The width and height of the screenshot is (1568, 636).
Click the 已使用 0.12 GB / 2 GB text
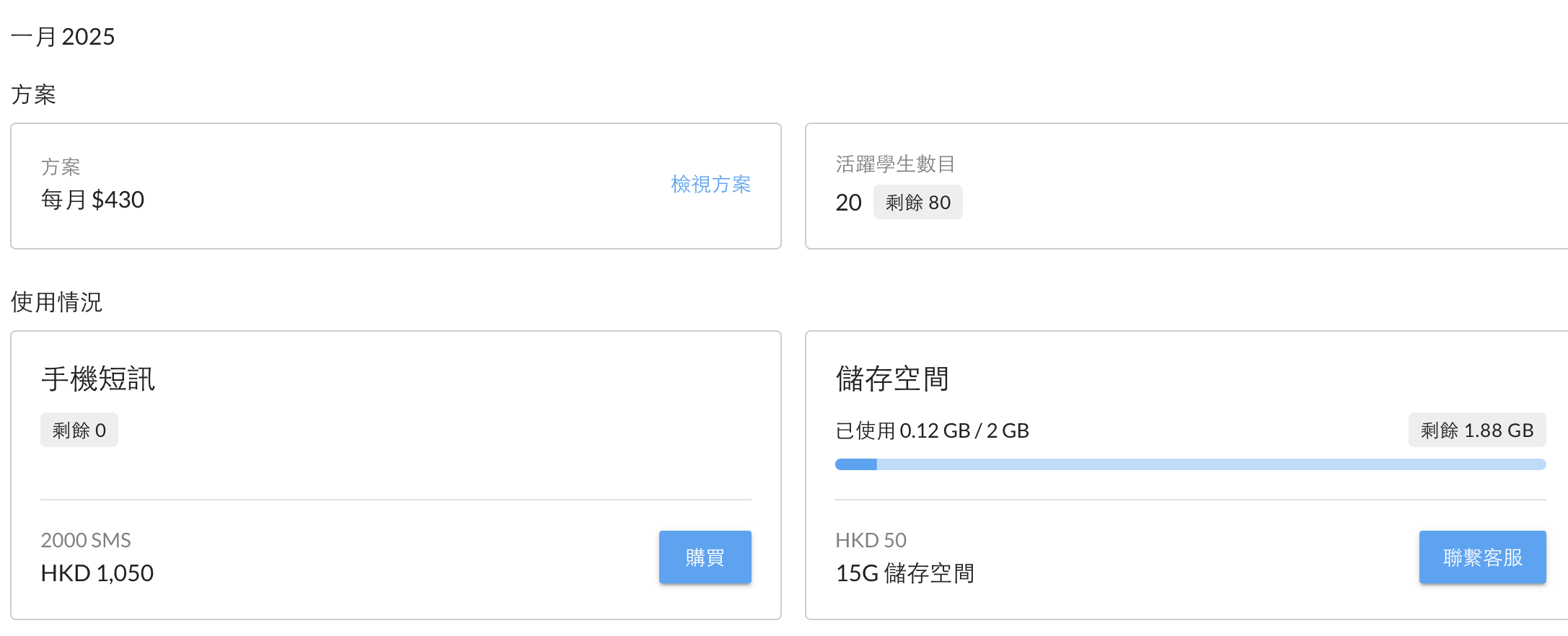point(932,430)
